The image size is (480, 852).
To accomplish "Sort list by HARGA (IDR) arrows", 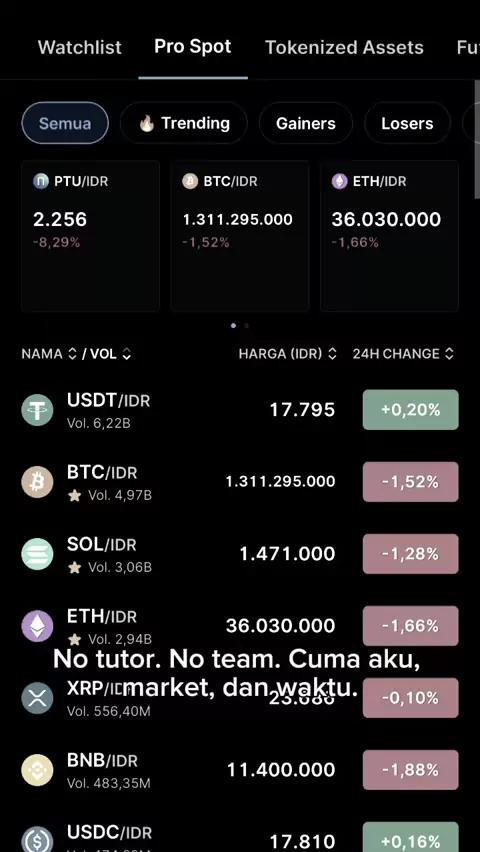I will (x=332, y=354).
